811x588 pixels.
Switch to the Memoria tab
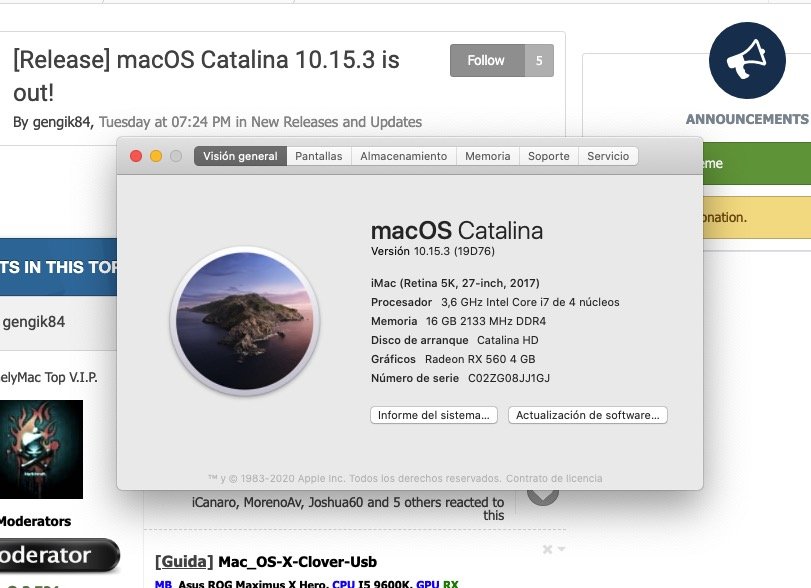487,156
